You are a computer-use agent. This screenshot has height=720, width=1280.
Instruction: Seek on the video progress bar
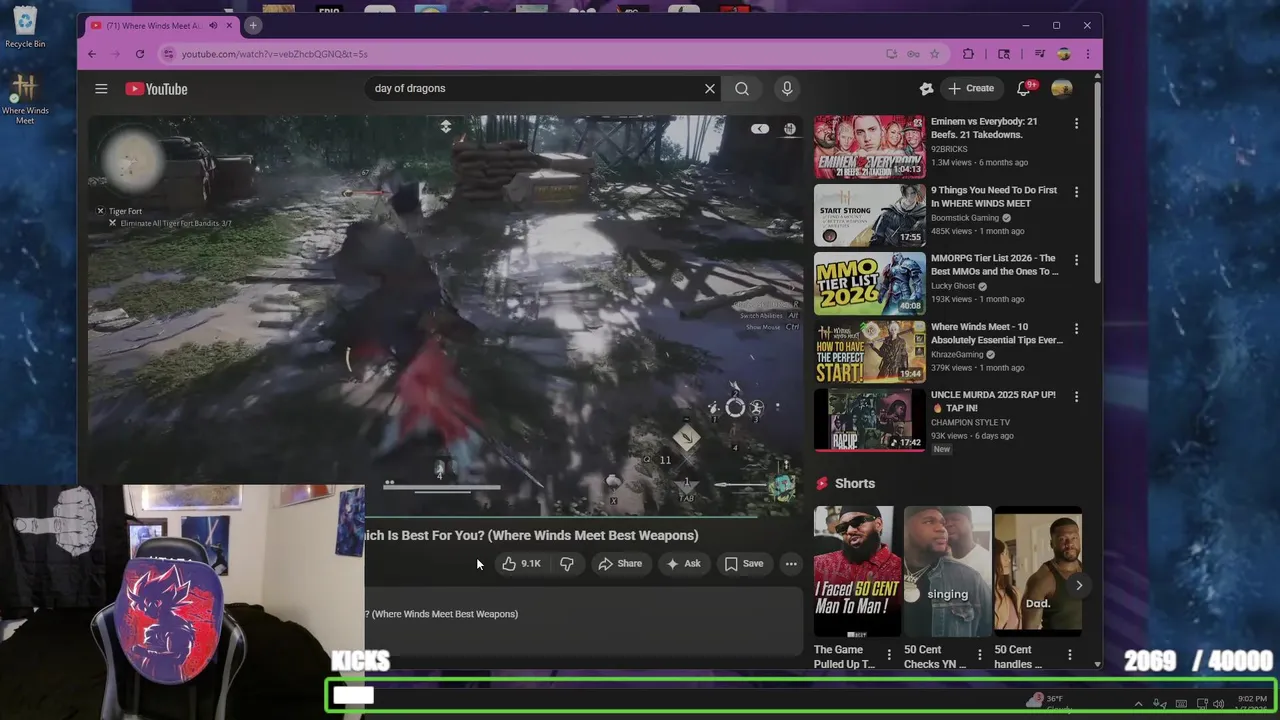click(x=445, y=516)
